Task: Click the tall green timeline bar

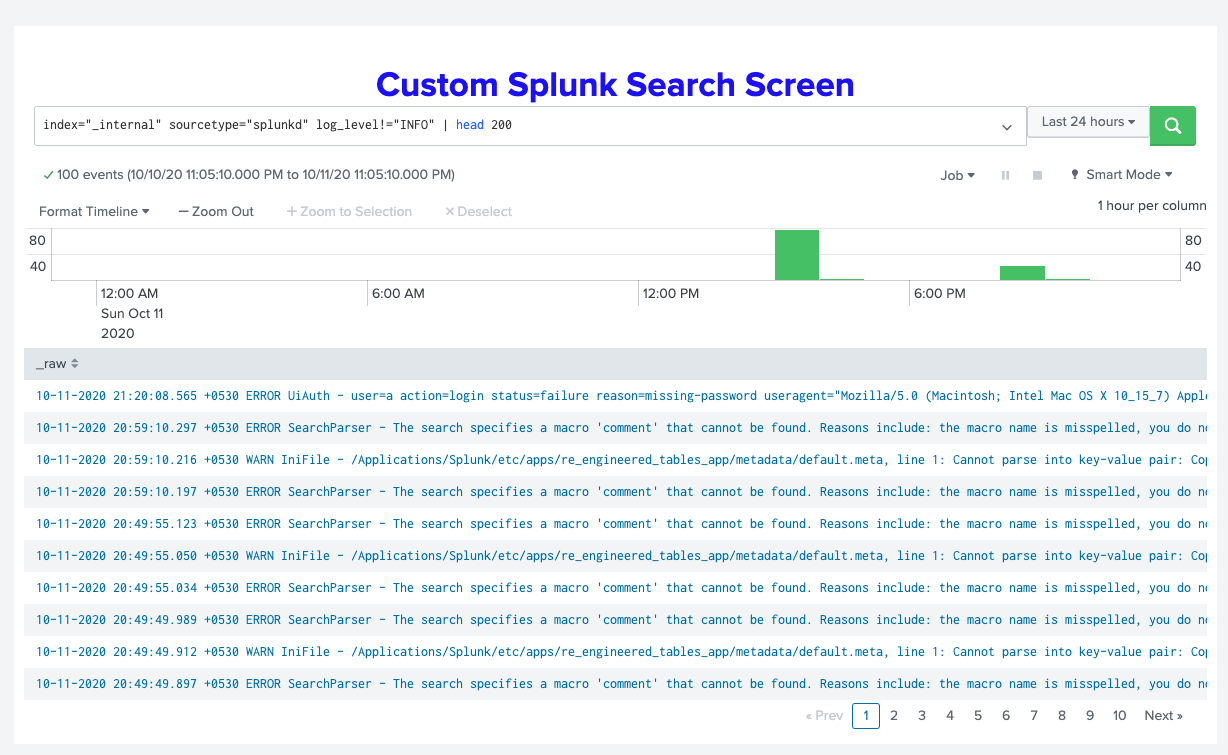Action: click(797, 255)
